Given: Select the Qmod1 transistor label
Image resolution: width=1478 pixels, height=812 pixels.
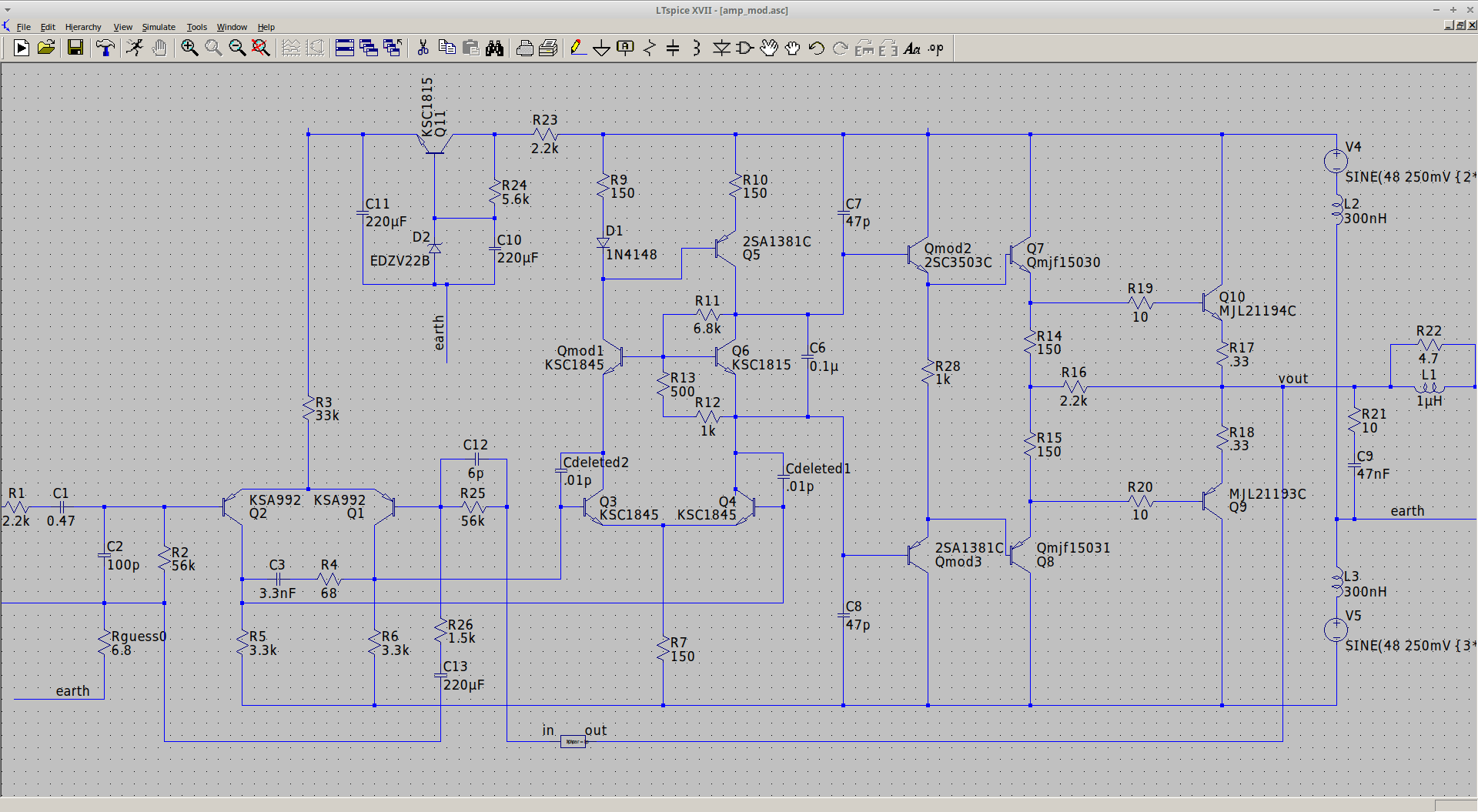Looking at the screenshot, I should pos(580,351).
